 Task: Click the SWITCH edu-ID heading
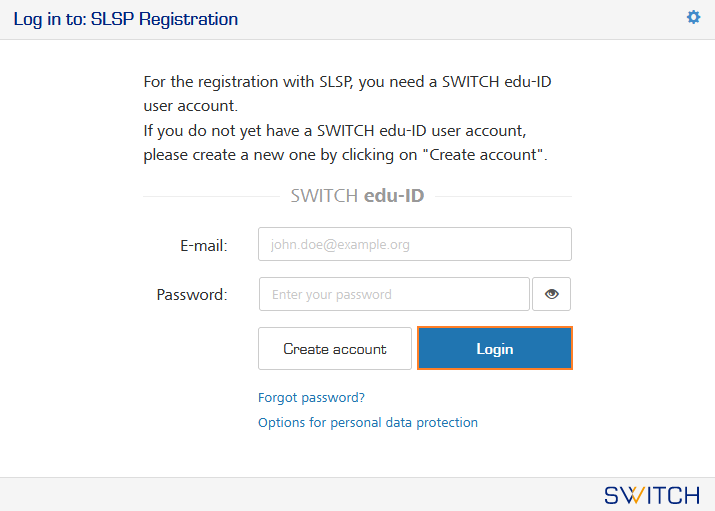[x=358, y=196]
